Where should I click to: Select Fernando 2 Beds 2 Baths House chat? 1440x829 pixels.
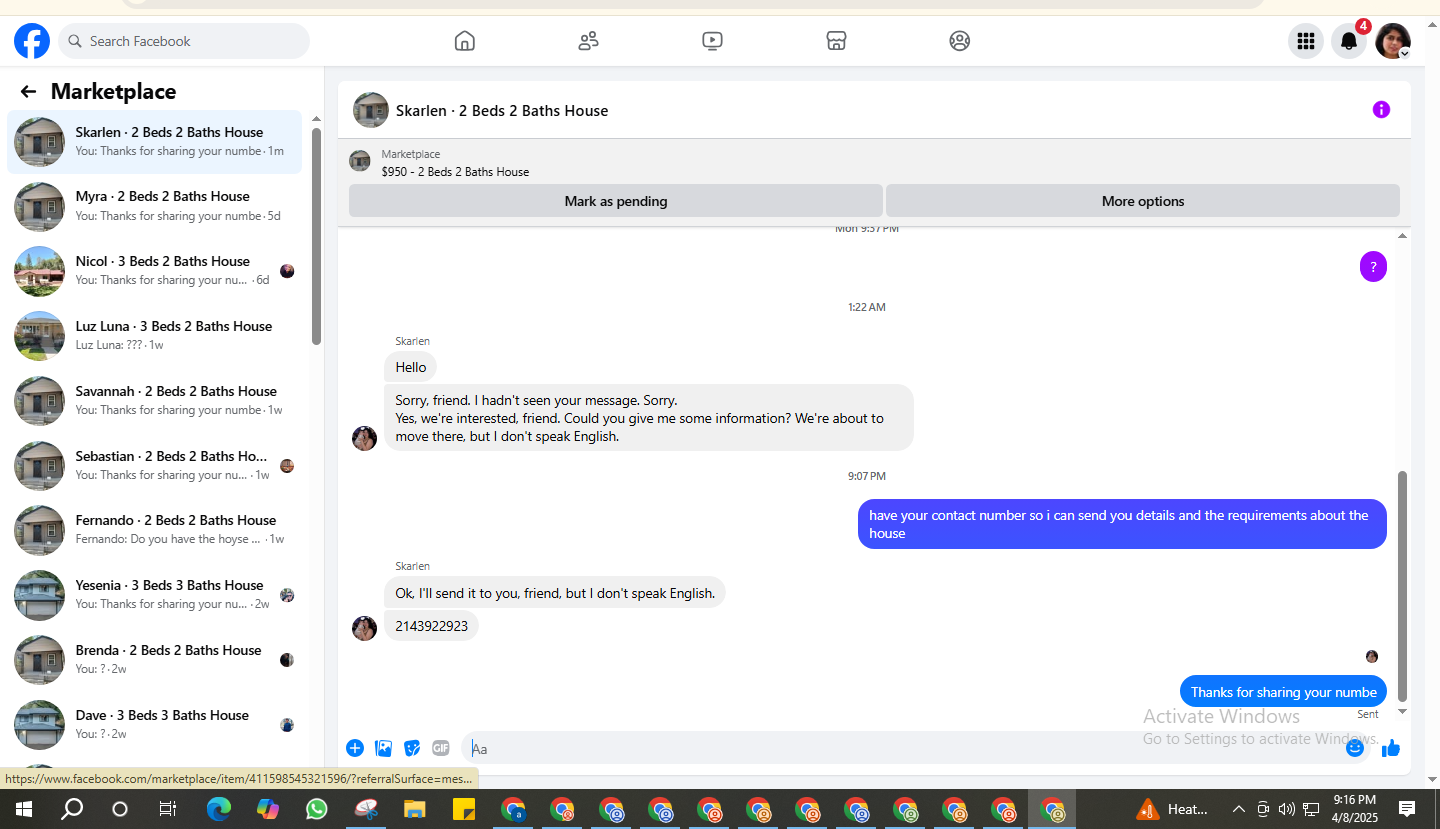[x=155, y=530]
